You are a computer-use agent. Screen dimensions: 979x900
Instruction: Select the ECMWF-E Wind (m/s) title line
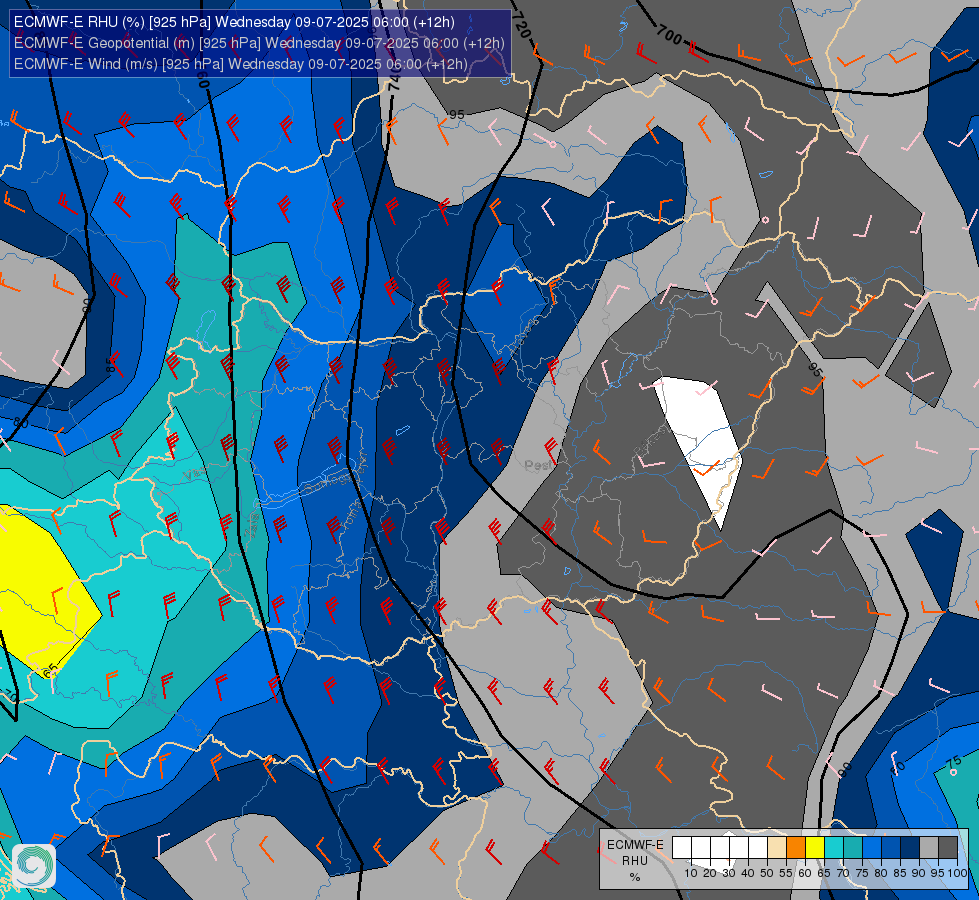(x=240, y=64)
